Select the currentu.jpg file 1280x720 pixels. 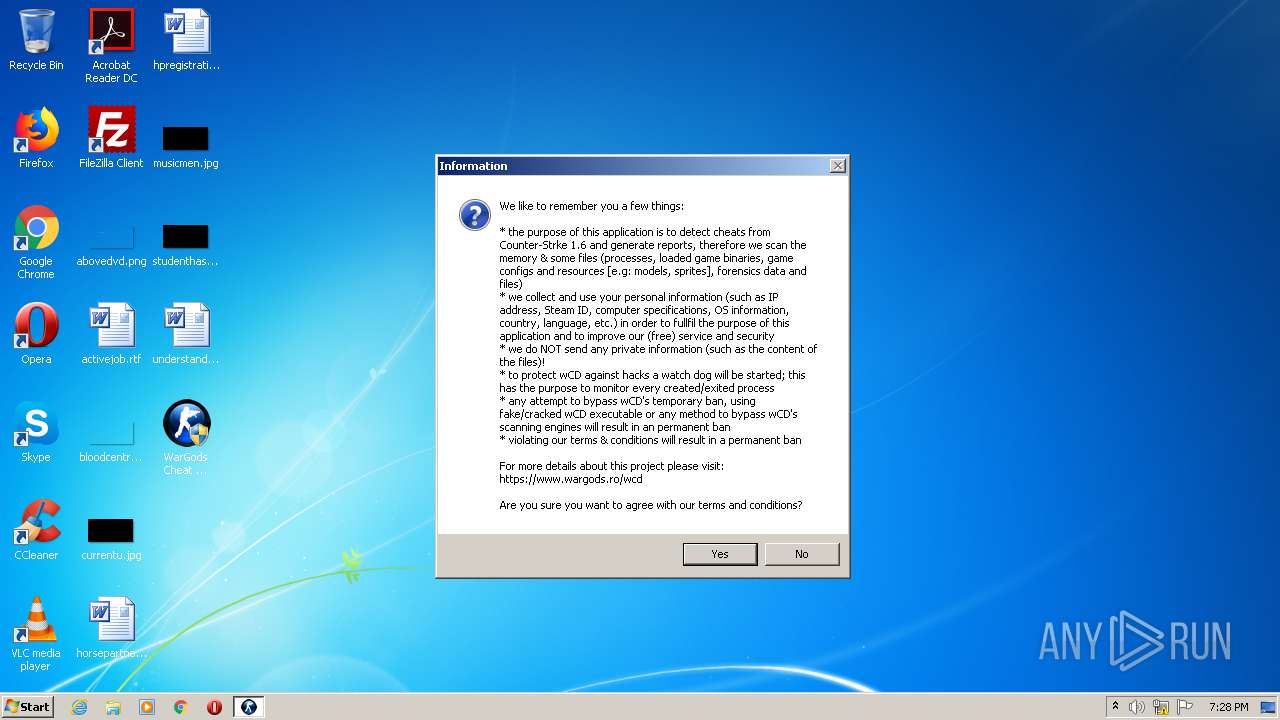click(111, 539)
